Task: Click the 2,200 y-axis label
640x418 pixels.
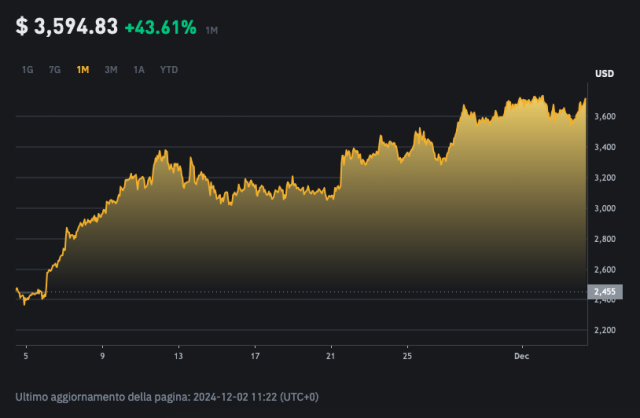Action: [x=604, y=331]
